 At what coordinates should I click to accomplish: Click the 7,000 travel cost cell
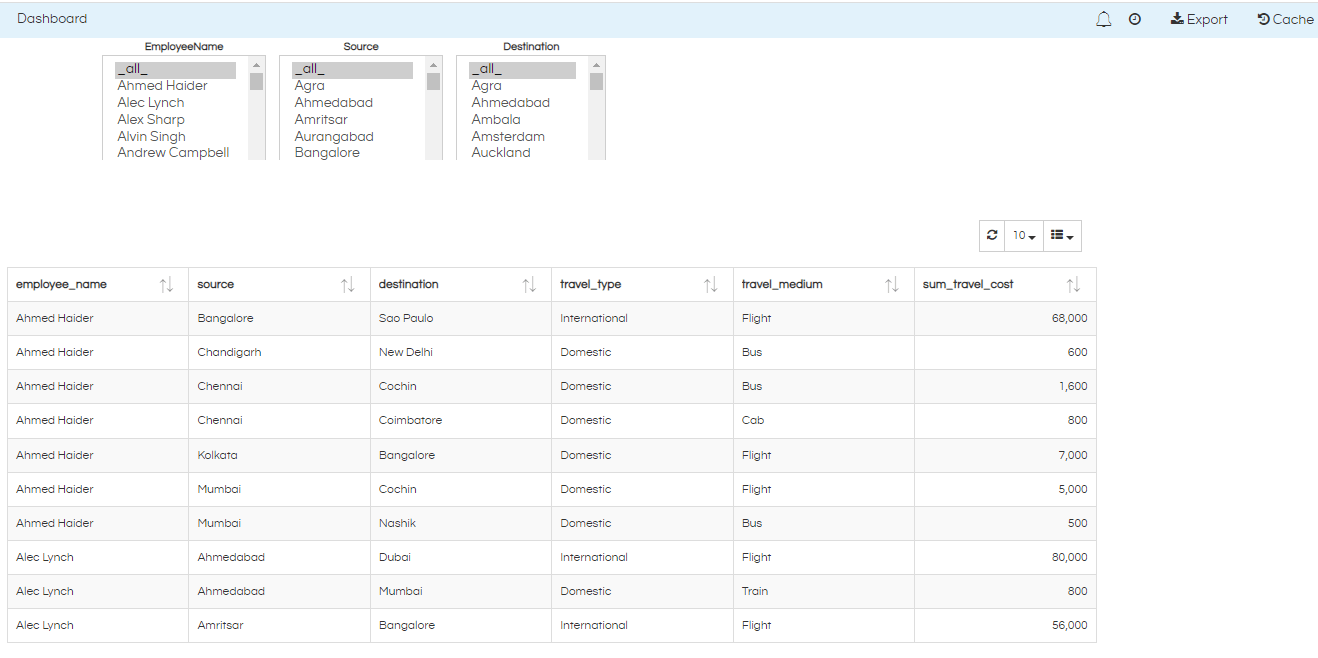(x=1005, y=455)
